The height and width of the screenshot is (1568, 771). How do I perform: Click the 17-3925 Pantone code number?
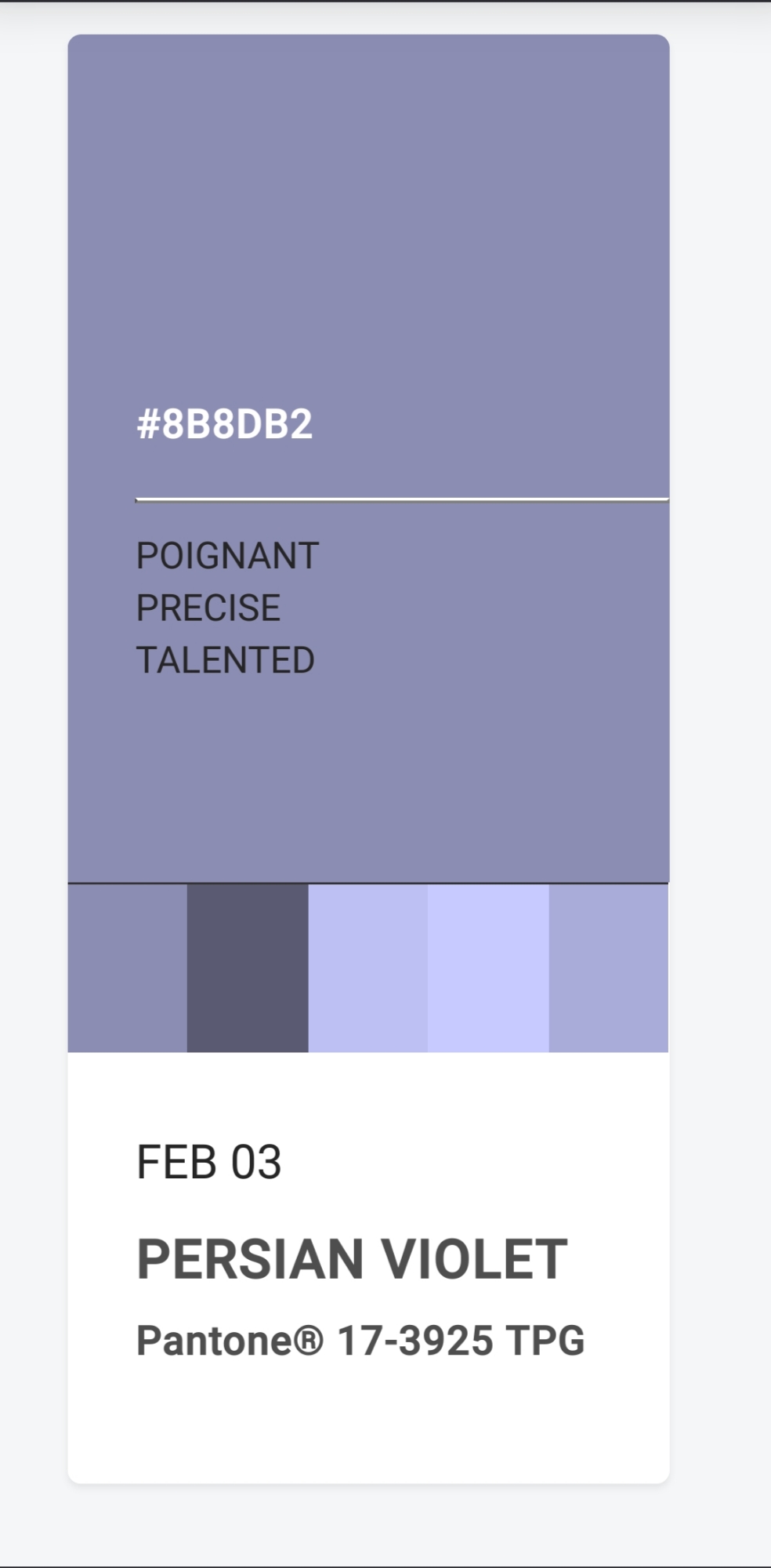(x=415, y=1341)
